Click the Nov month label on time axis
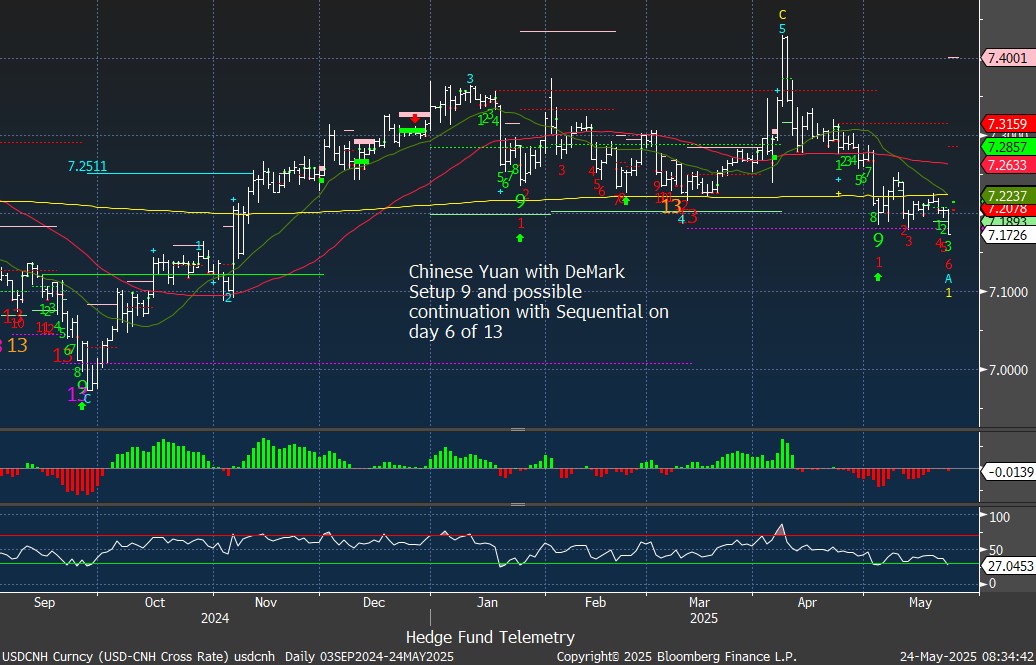 click(x=266, y=602)
